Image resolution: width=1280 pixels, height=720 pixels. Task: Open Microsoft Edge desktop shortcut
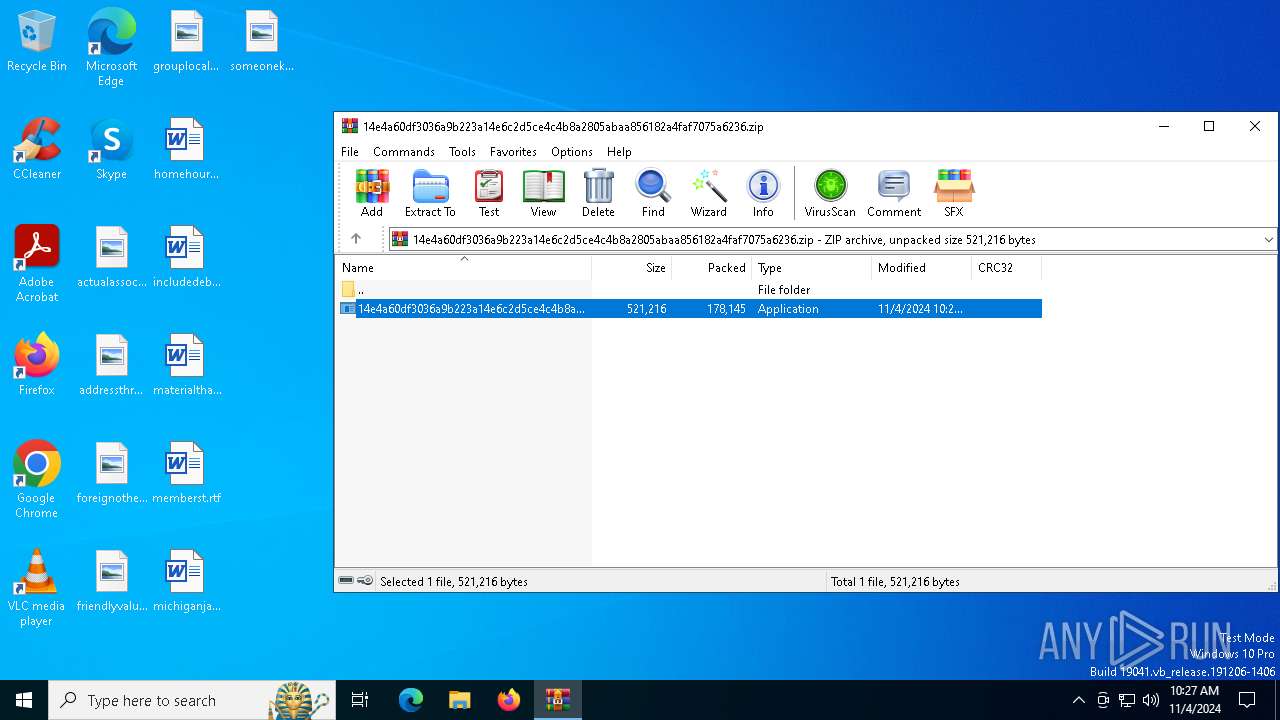point(111,48)
